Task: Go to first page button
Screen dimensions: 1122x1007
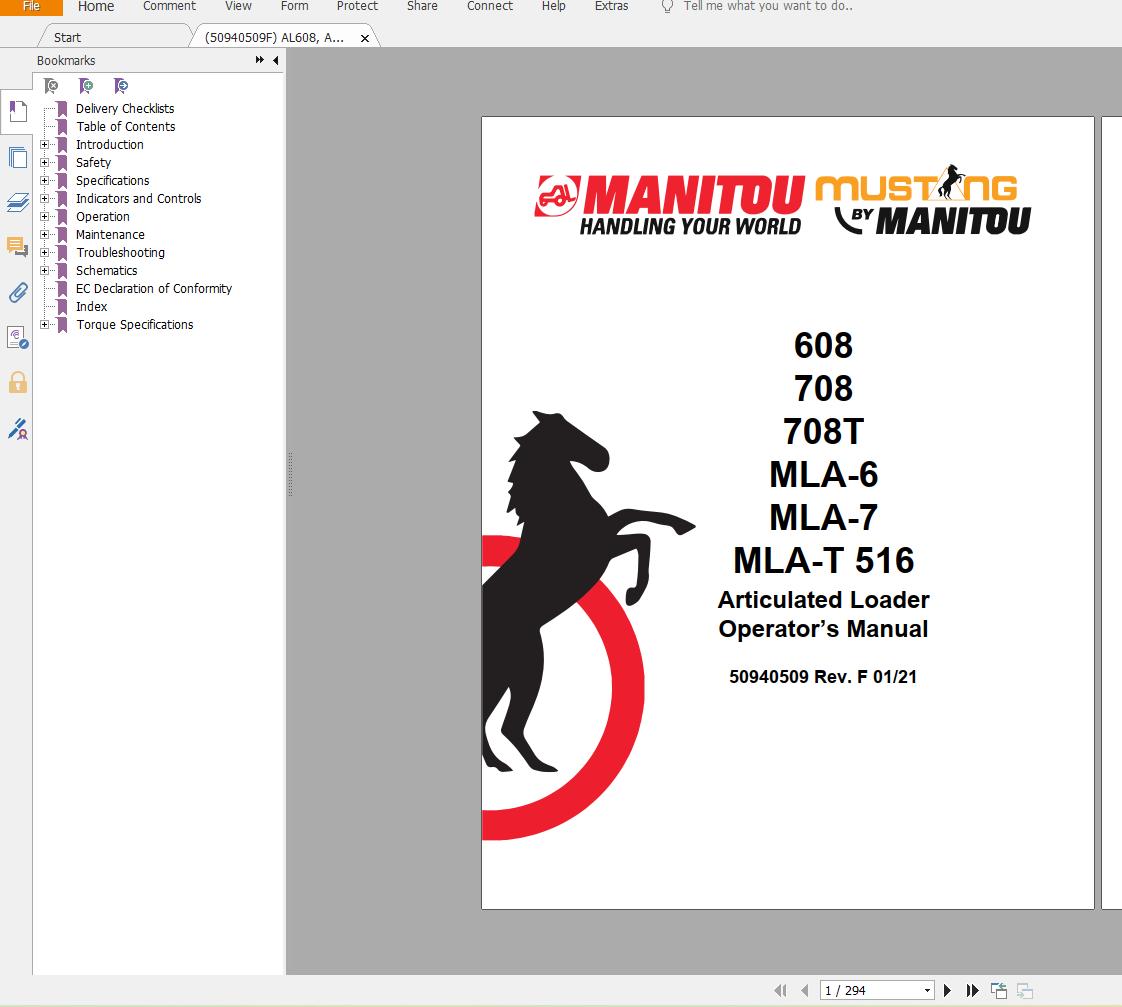Action: tap(780, 991)
